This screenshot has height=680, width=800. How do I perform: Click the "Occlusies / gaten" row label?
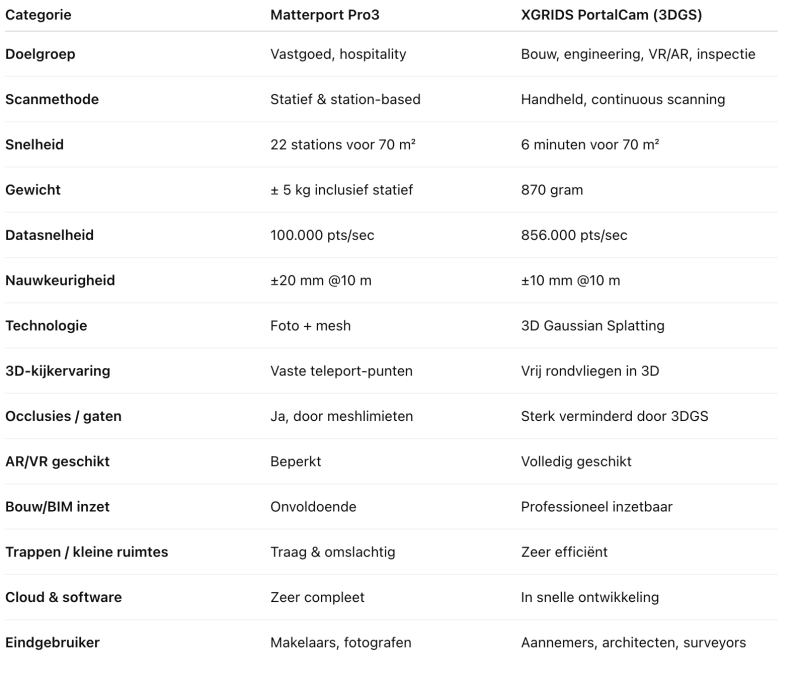coord(63,416)
